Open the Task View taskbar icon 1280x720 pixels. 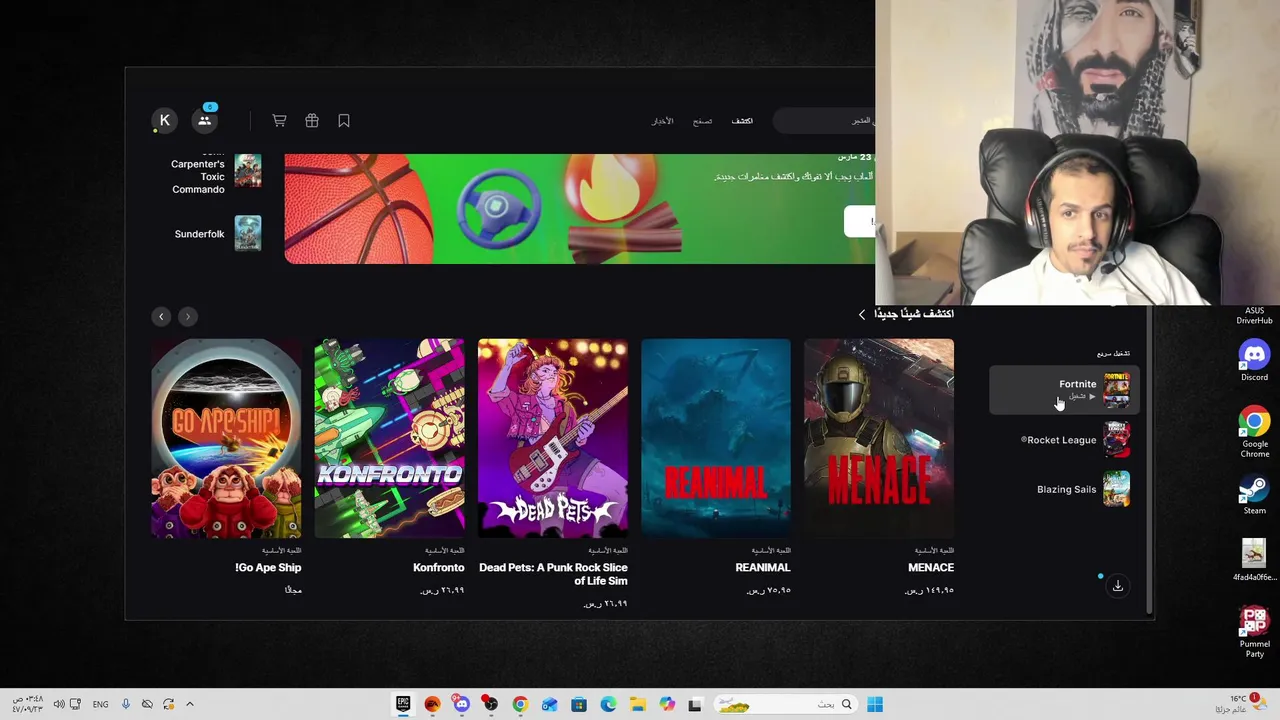696,704
